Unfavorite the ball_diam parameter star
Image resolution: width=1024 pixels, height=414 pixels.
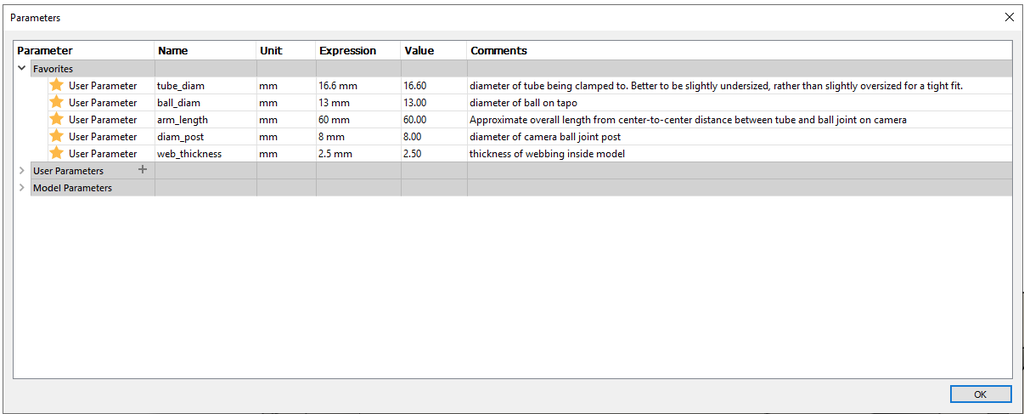pyautogui.click(x=57, y=103)
